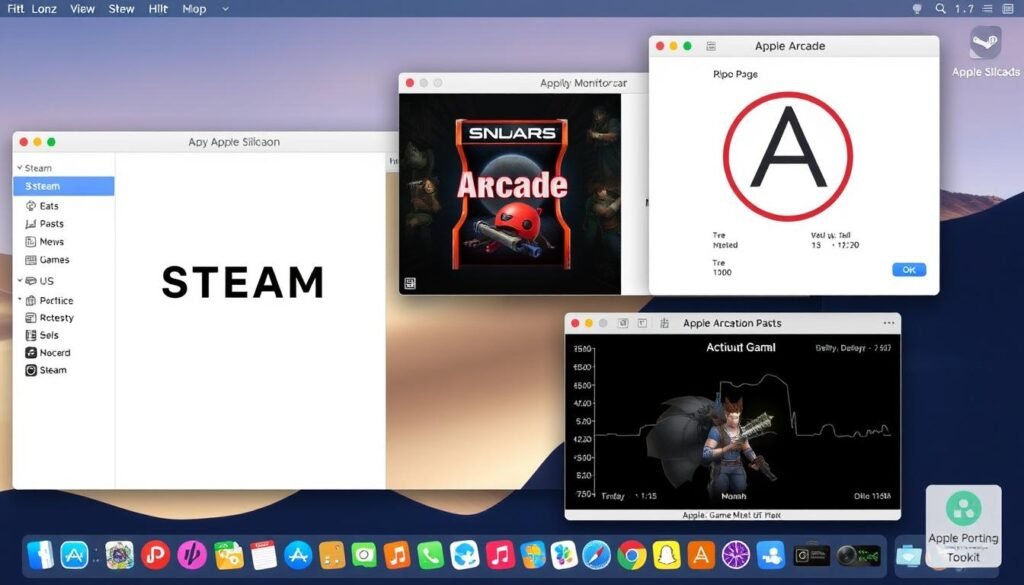The height and width of the screenshot is (585, 1024).
Task: Expand the Portice sidebar group
Action: pyautogui.click(x=20, y=300)
